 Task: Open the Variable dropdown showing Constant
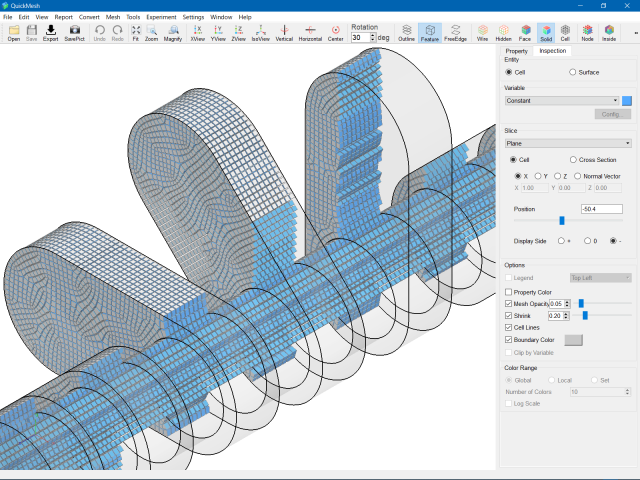click(x=561, y=100)
